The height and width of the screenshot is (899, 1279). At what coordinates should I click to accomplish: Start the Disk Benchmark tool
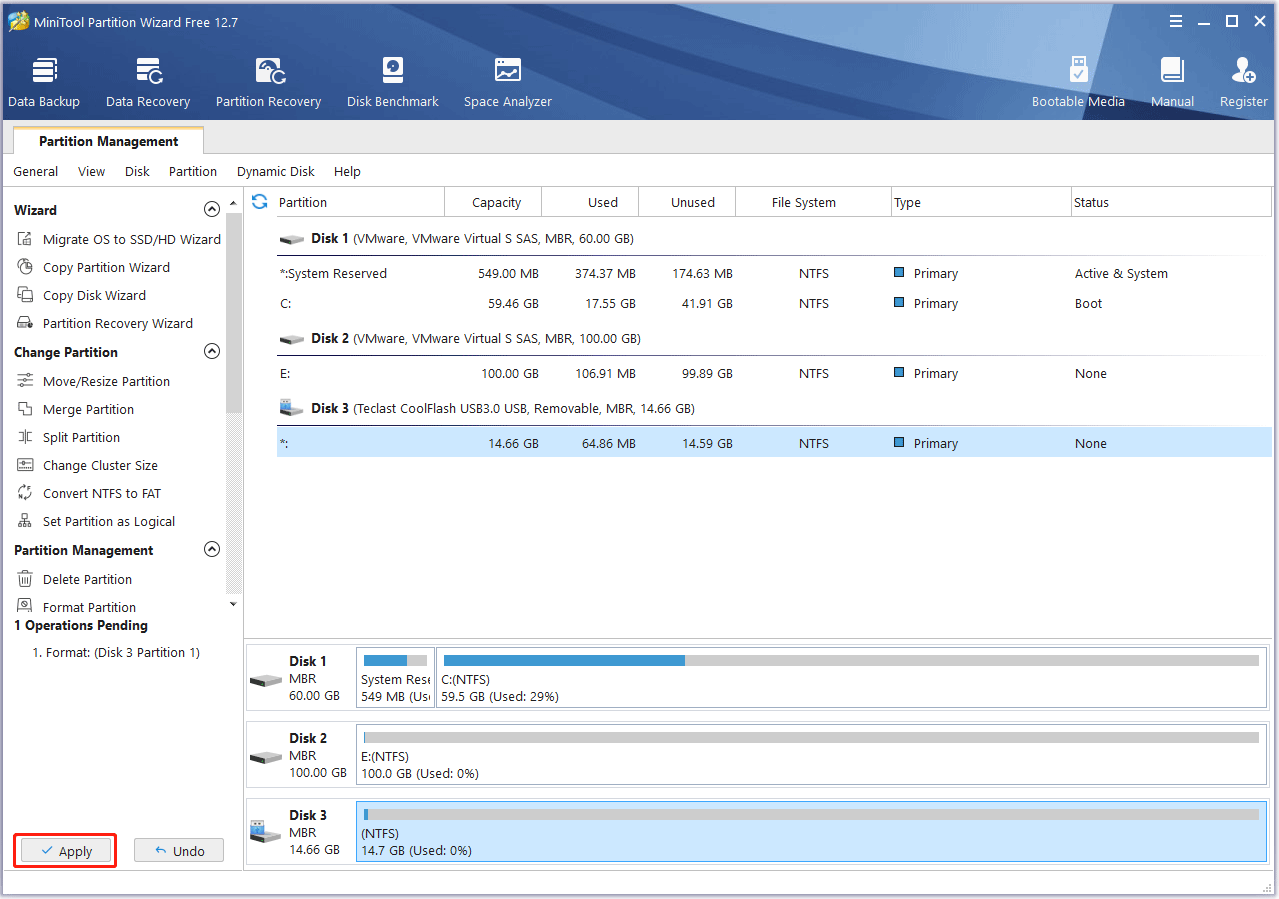(x=393, y=83)
